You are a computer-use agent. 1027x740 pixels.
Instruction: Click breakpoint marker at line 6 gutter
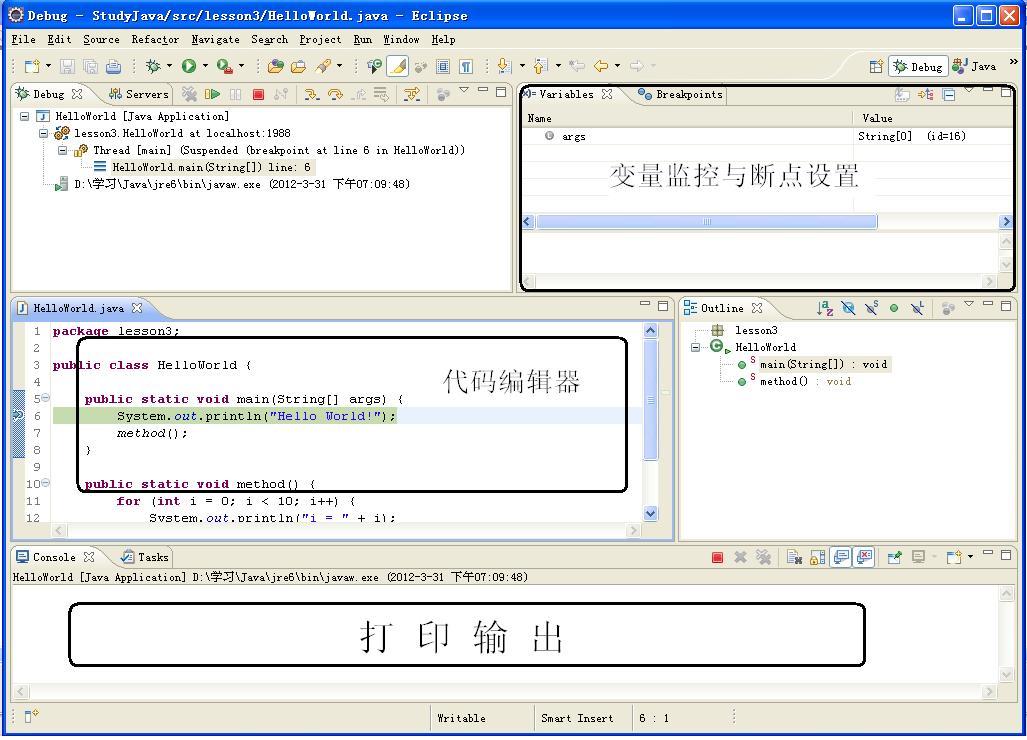click(x=18, y=415)
